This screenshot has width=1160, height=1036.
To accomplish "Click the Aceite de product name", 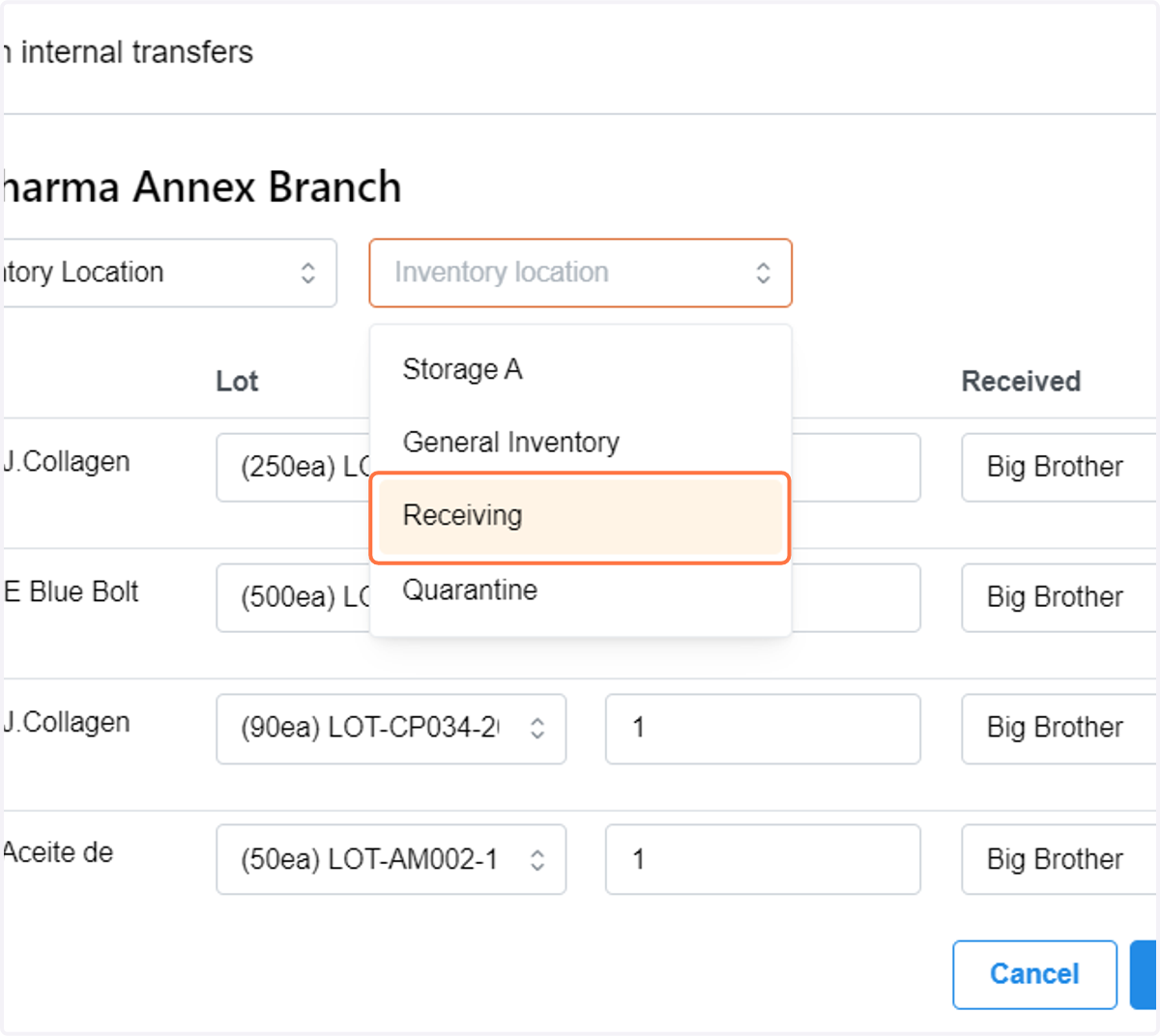I will point(58,852).
